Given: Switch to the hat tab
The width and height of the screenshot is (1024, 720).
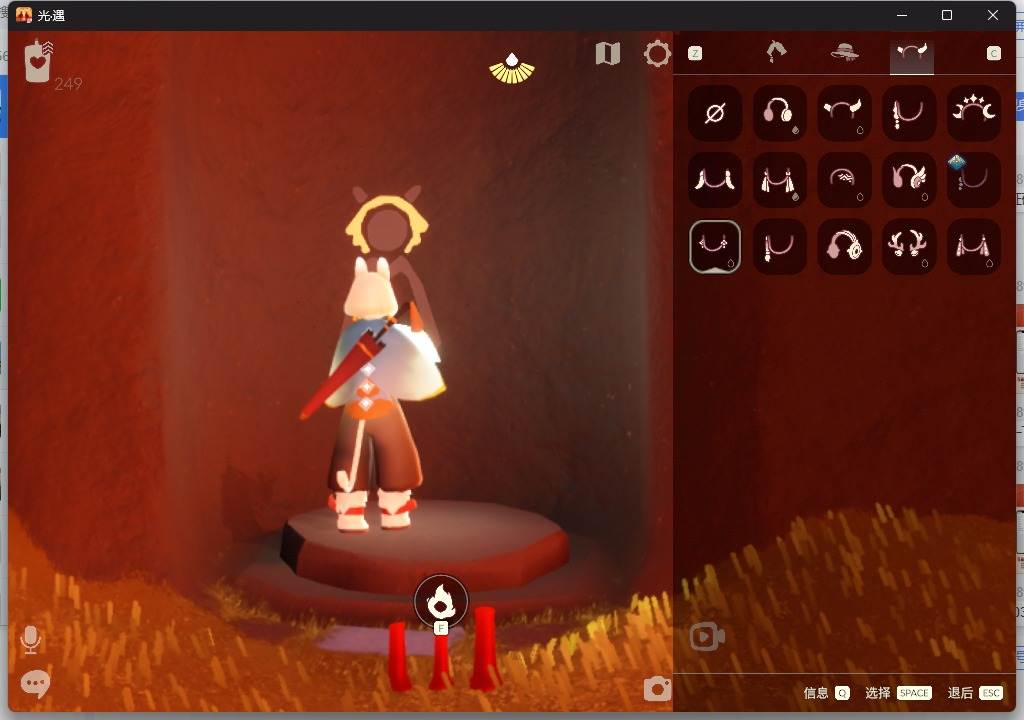Looking at the screenshot, I should [x=844, y=52].
